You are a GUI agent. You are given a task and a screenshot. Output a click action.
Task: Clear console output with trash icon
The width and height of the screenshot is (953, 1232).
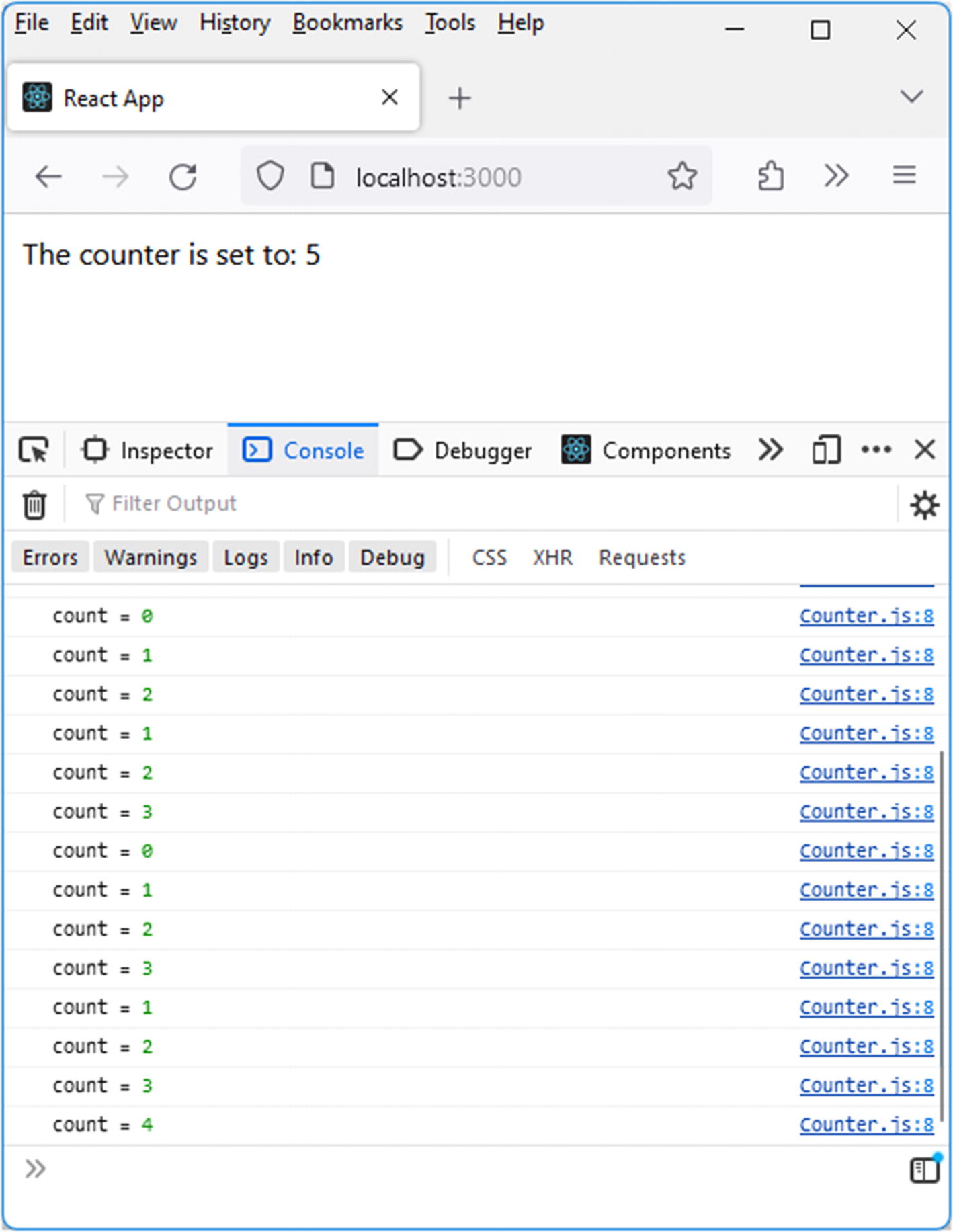pyautogui.click(x=34, y=505)
